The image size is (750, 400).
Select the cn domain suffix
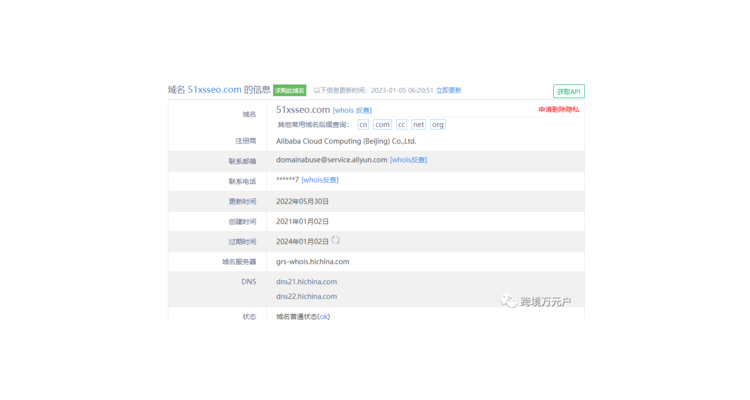point(363,124)
